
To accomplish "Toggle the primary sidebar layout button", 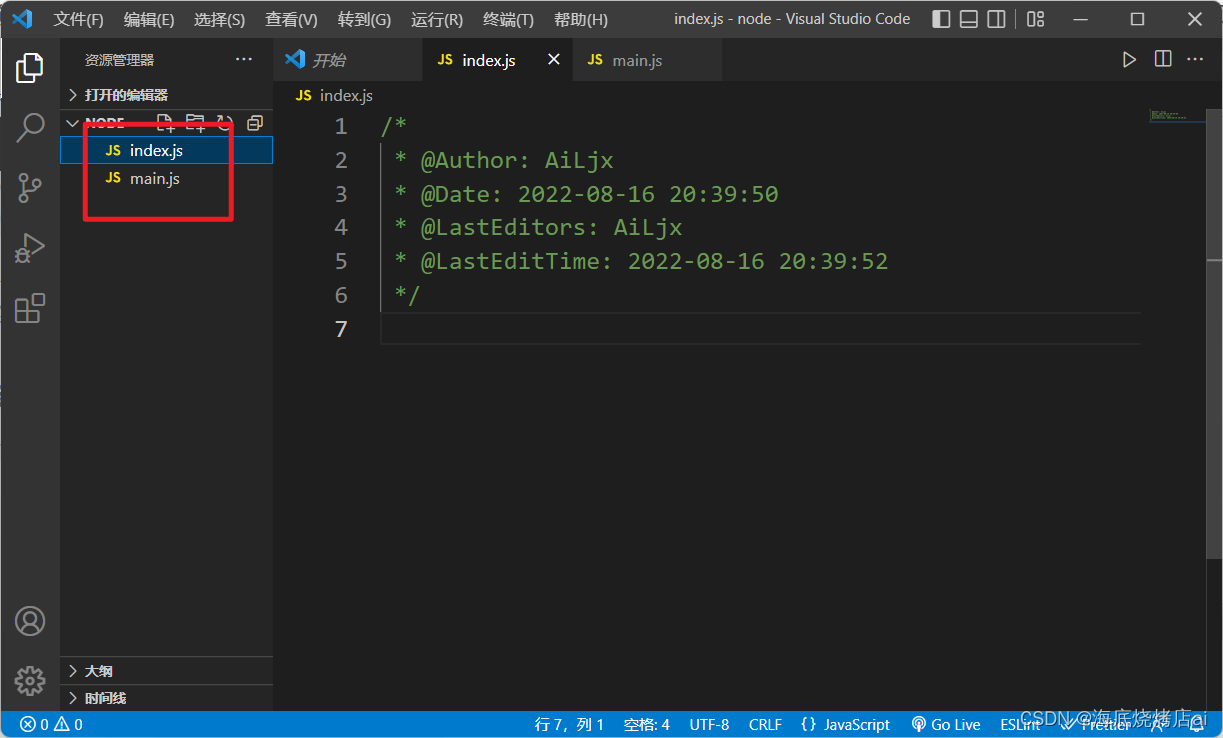I will (941, 19).
